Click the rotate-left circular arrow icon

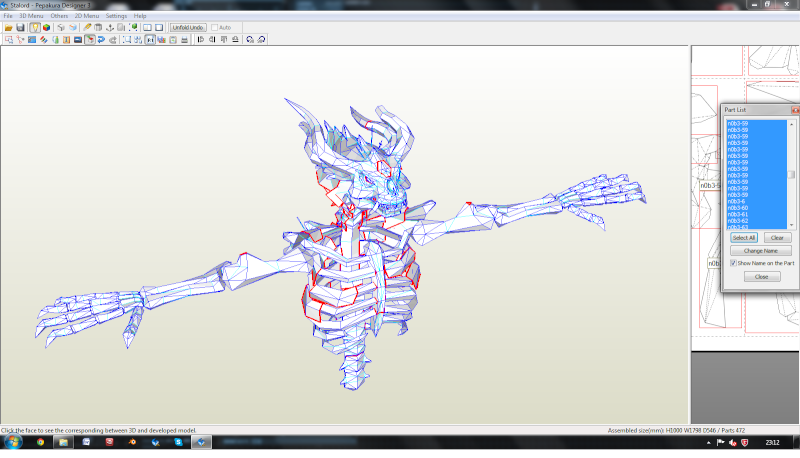[x=249, y=40]
